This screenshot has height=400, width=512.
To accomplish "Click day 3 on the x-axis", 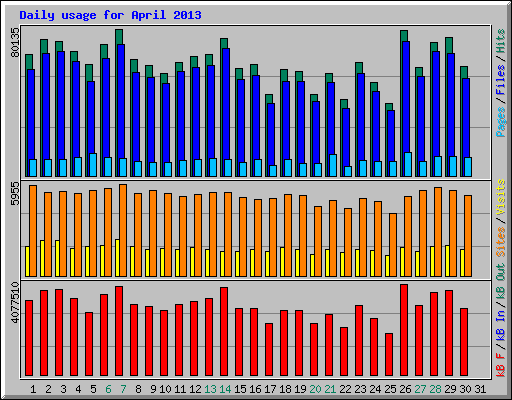I will click(63, 389).
